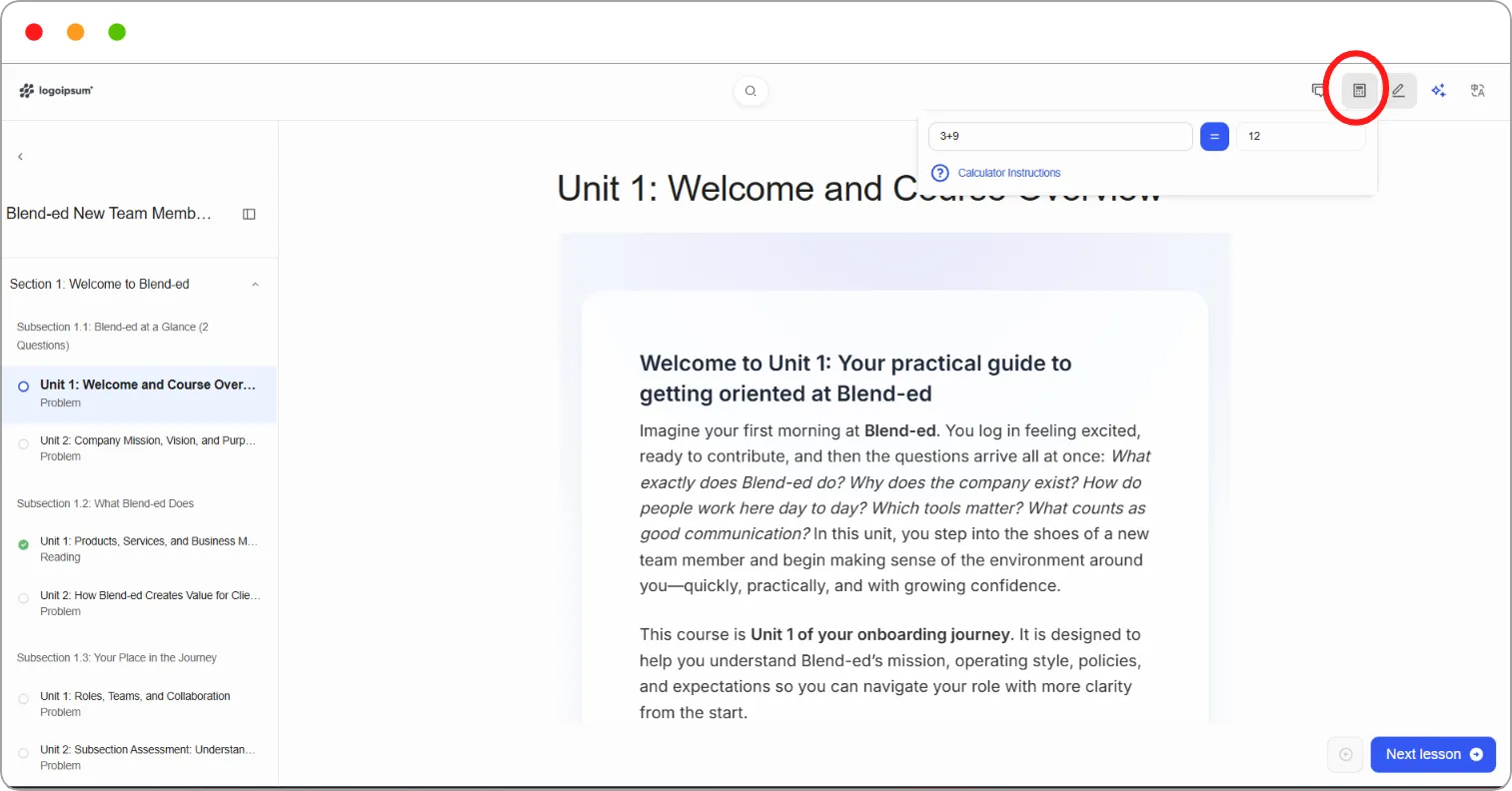Collapse Section 1: Welcome to Blend-ed
The image size is (1512, 791).
(255, 285)
